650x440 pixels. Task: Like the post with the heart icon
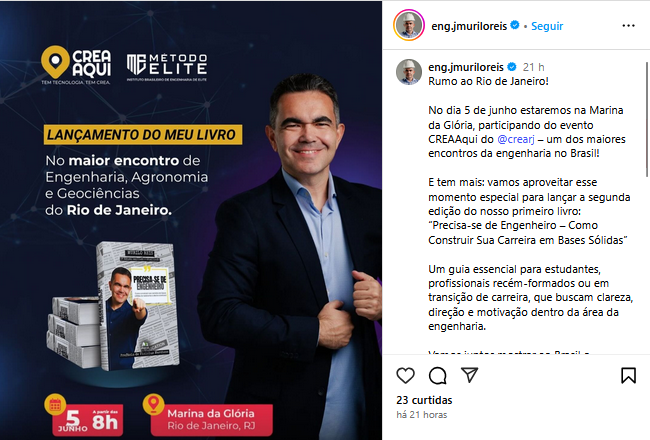[x=405, y=375]
